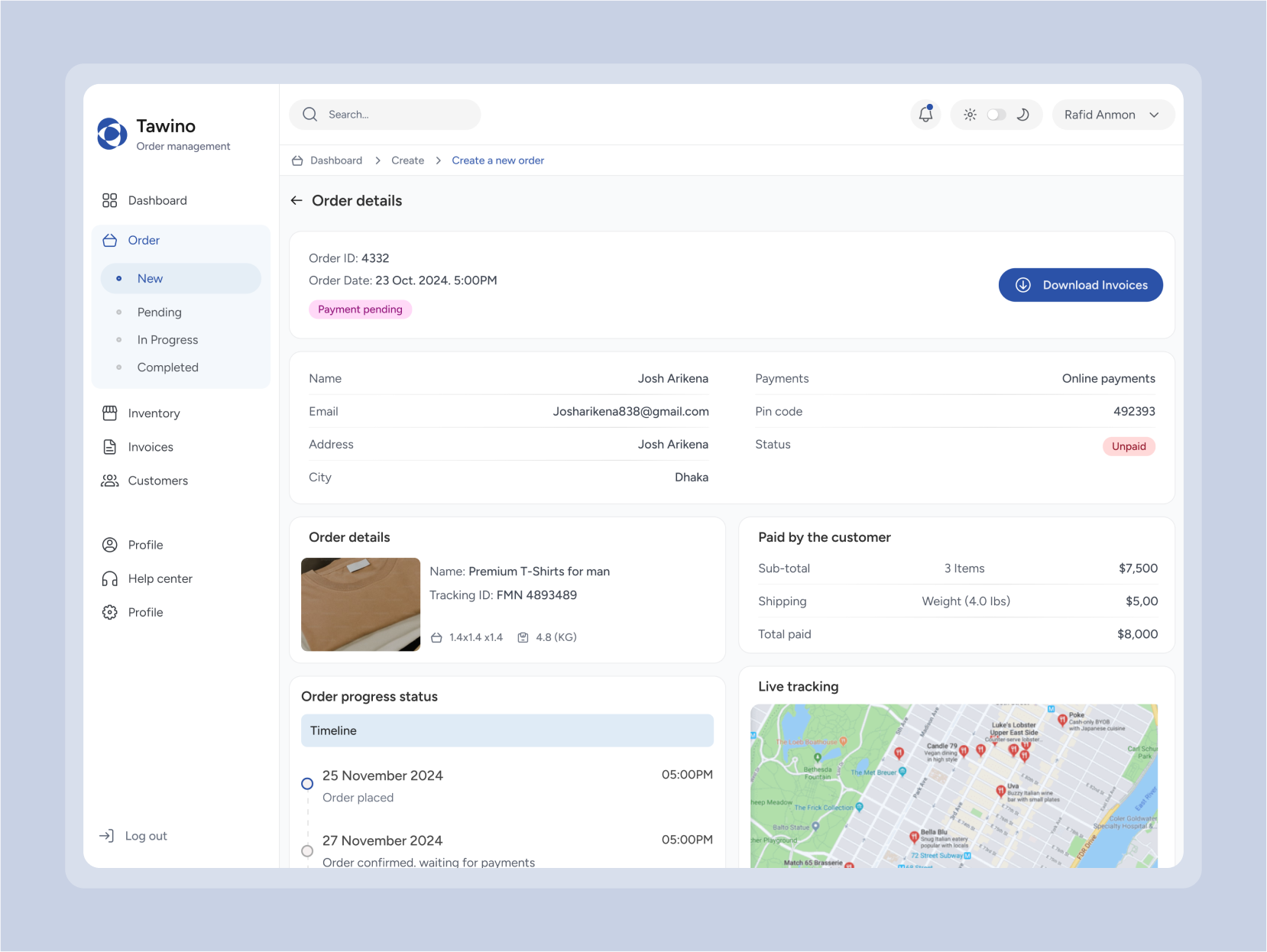The height and width of the screenshot is (952, 1267).
Task: Click the Download Invoices button
Action: (1080, 285)
